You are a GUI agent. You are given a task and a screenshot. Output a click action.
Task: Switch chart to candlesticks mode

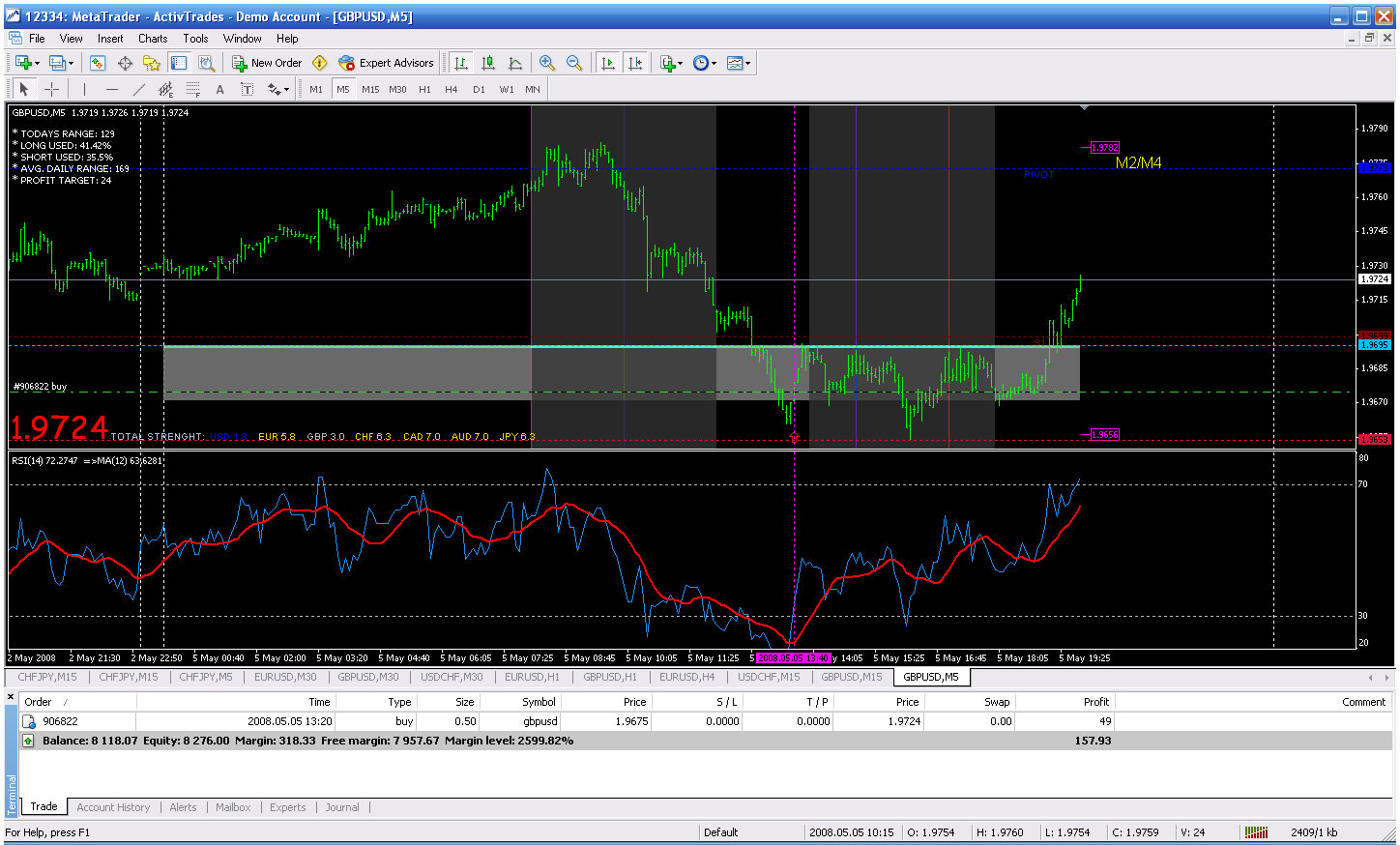[488, 63]
